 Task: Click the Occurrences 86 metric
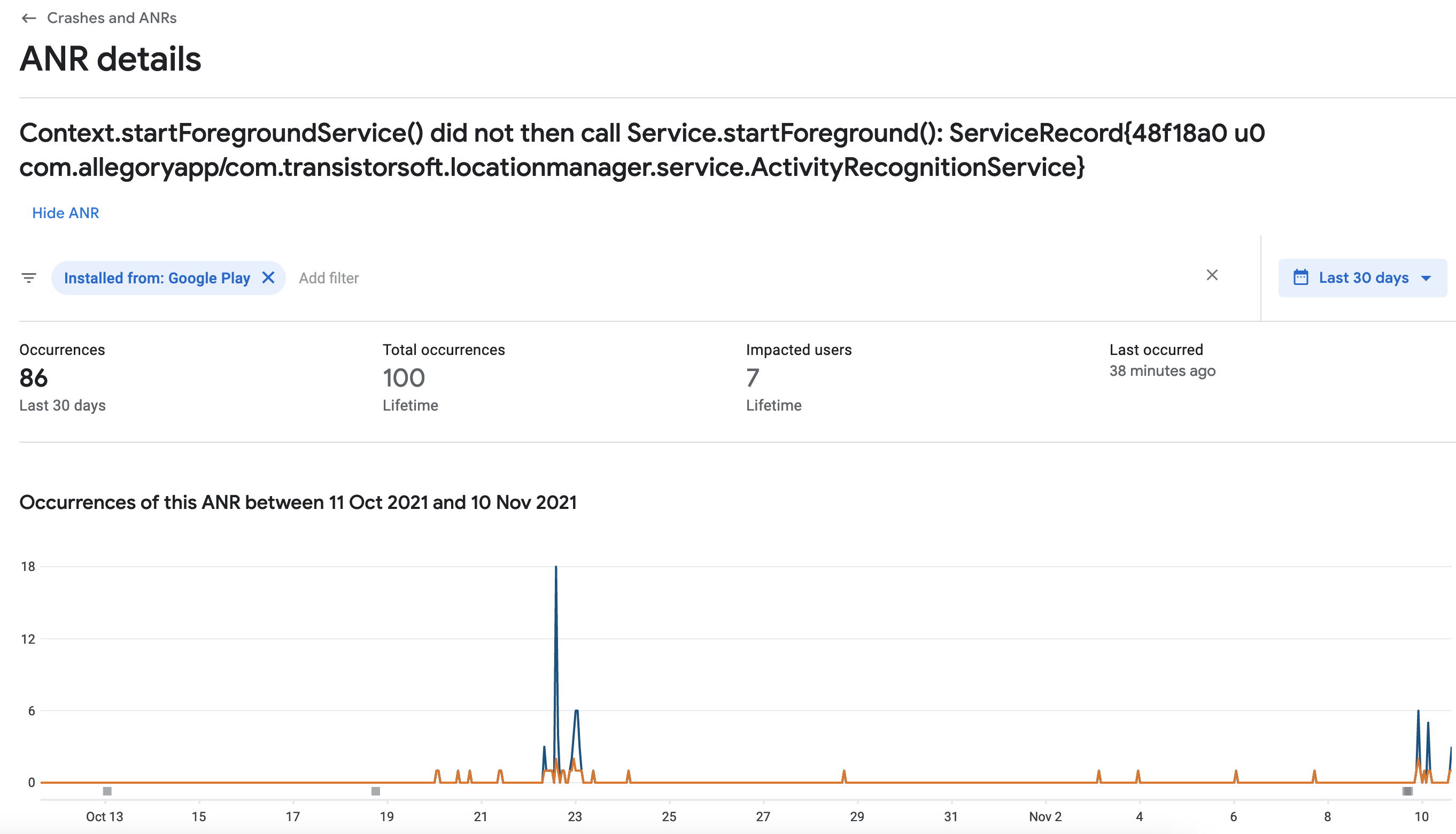click(33, 377)
